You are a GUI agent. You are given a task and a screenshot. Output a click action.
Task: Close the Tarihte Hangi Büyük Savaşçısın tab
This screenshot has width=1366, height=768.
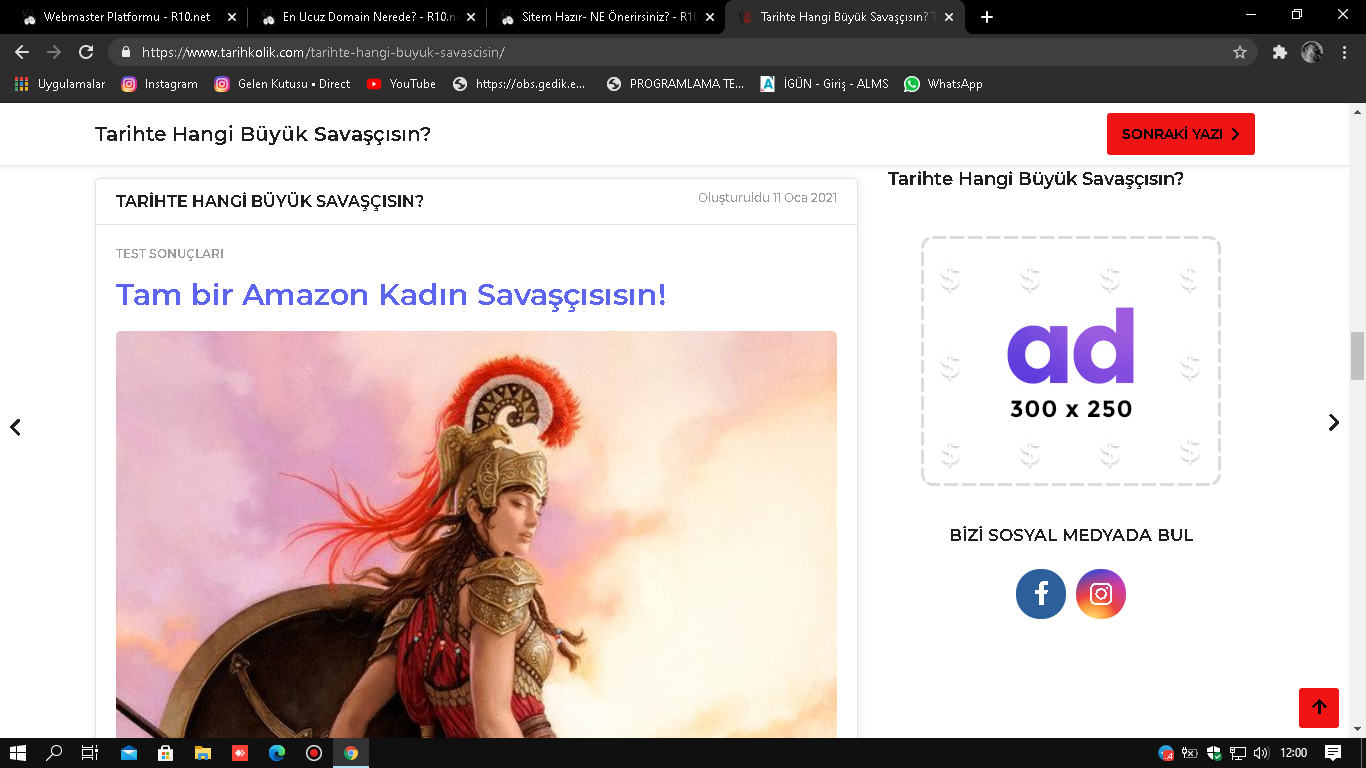pyautogui.click(x=948, y=17)
